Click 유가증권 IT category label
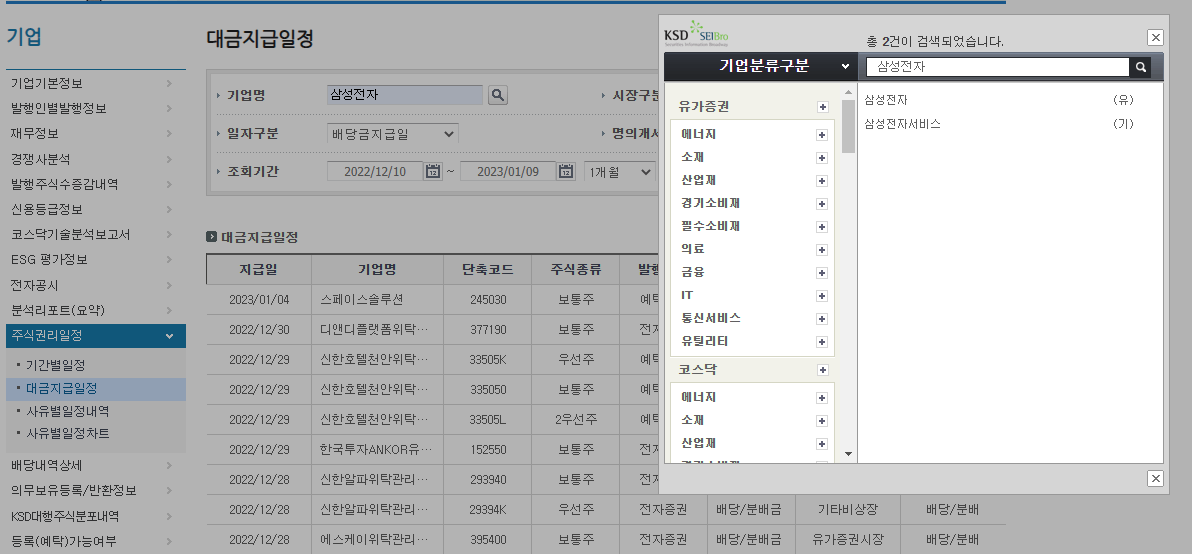 [687, 295]
